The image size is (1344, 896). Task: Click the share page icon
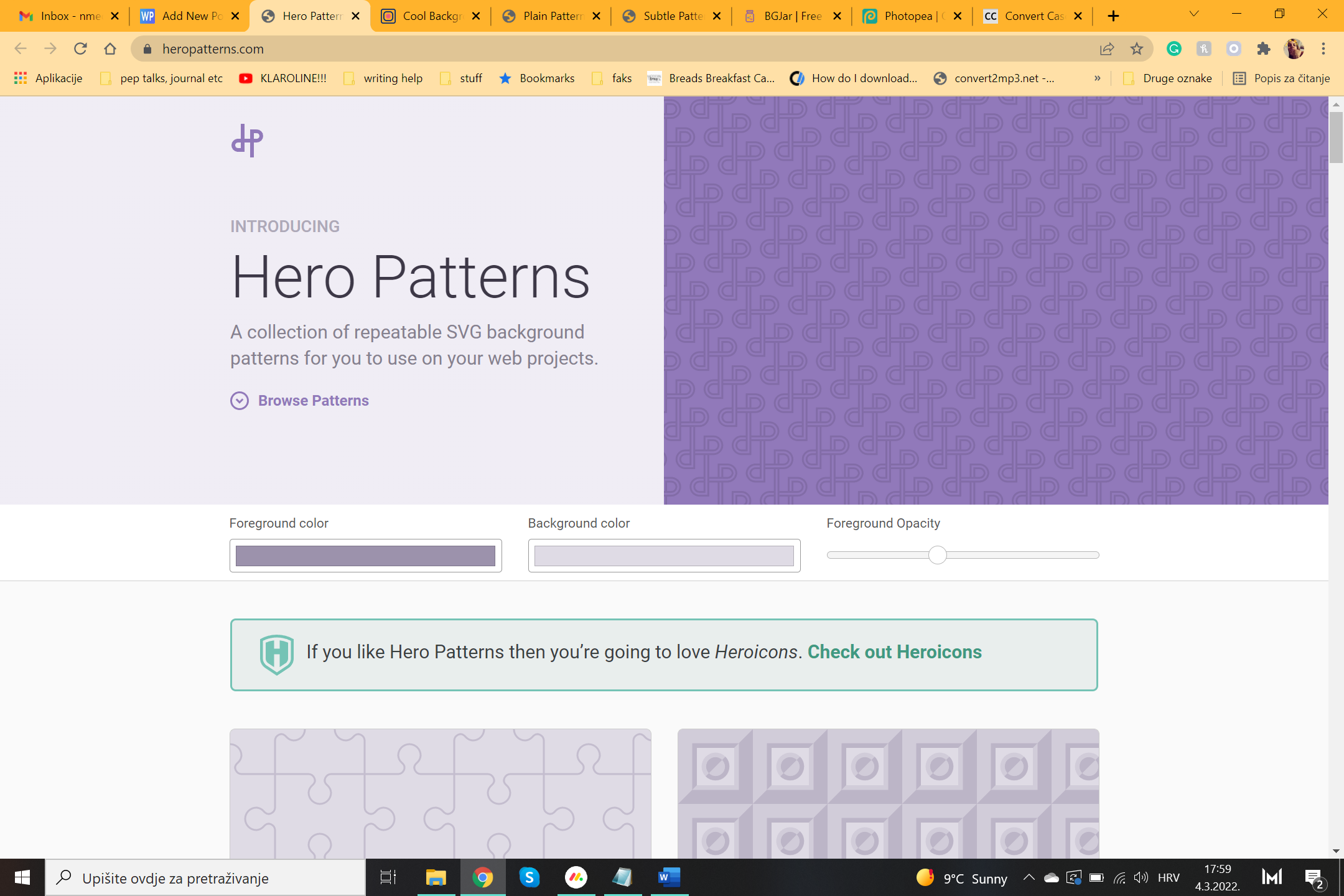pos(1106,49)
